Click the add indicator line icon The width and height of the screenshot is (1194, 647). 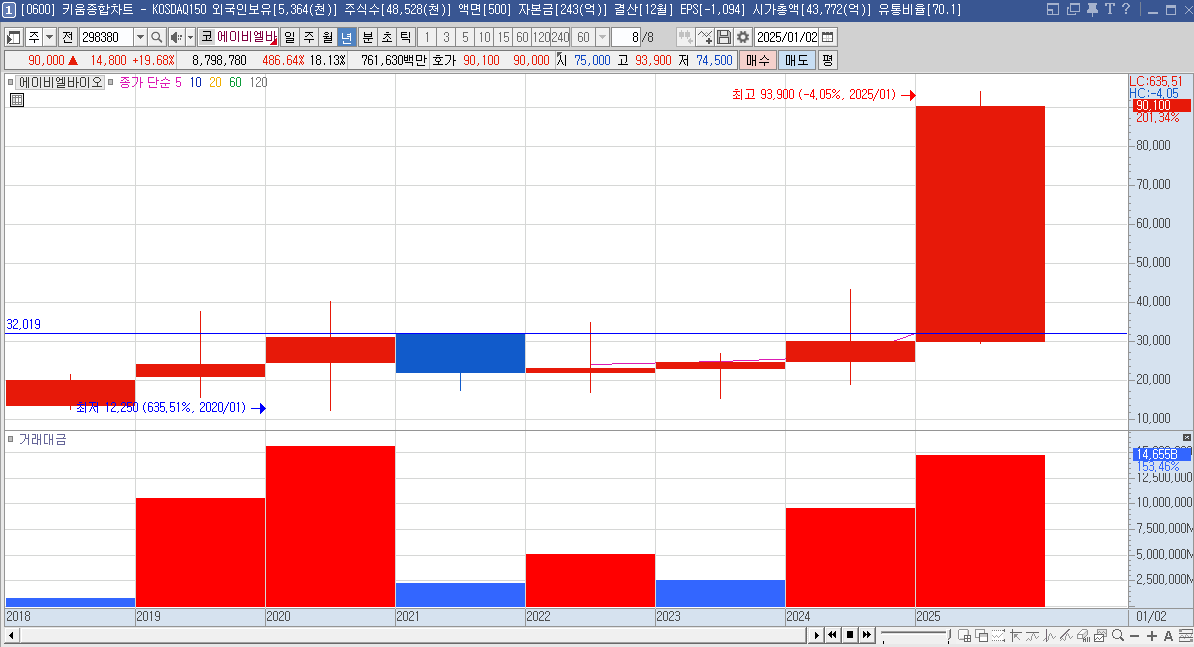[705, 37]
